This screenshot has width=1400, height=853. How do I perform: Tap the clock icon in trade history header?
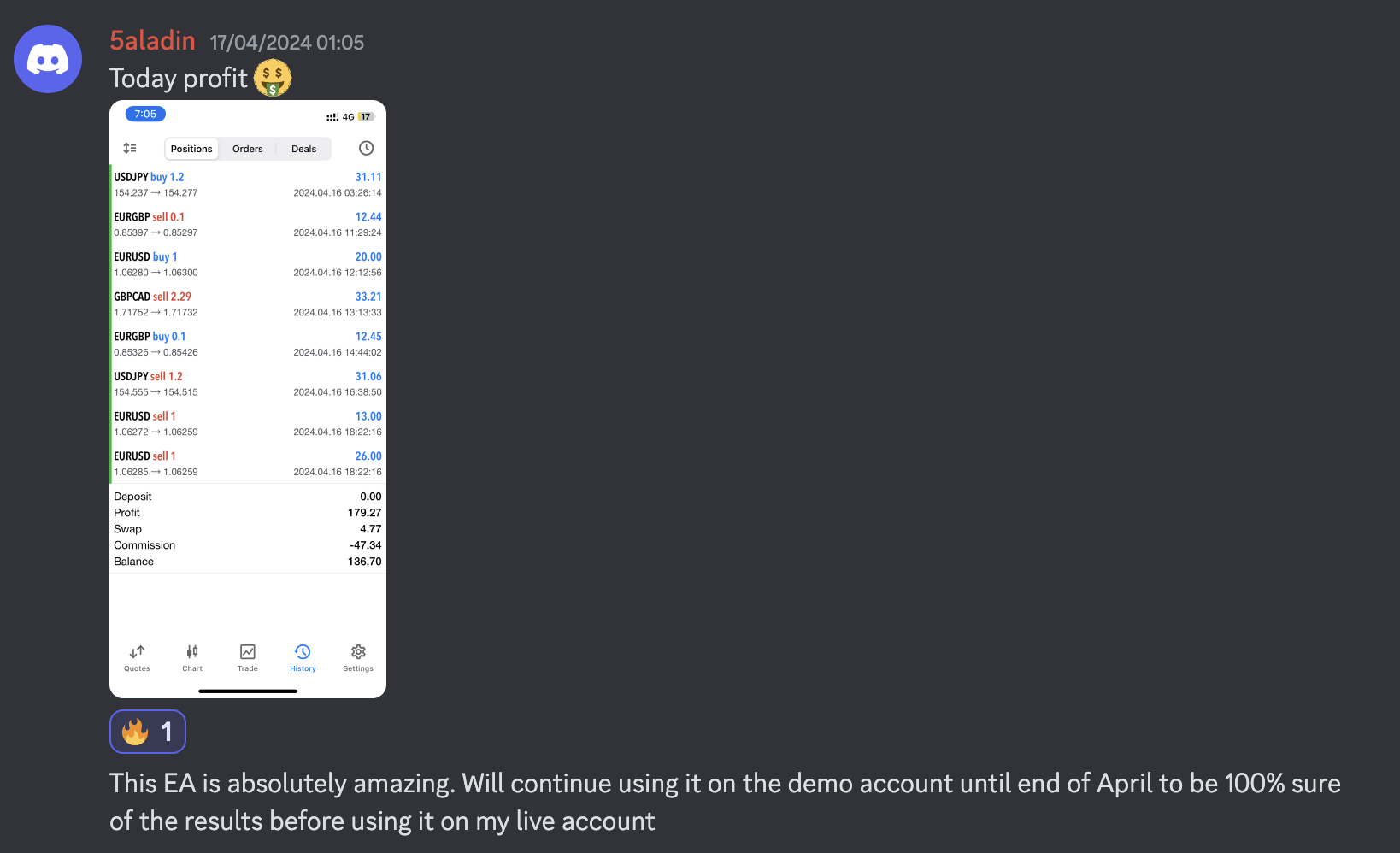(366, 148)
